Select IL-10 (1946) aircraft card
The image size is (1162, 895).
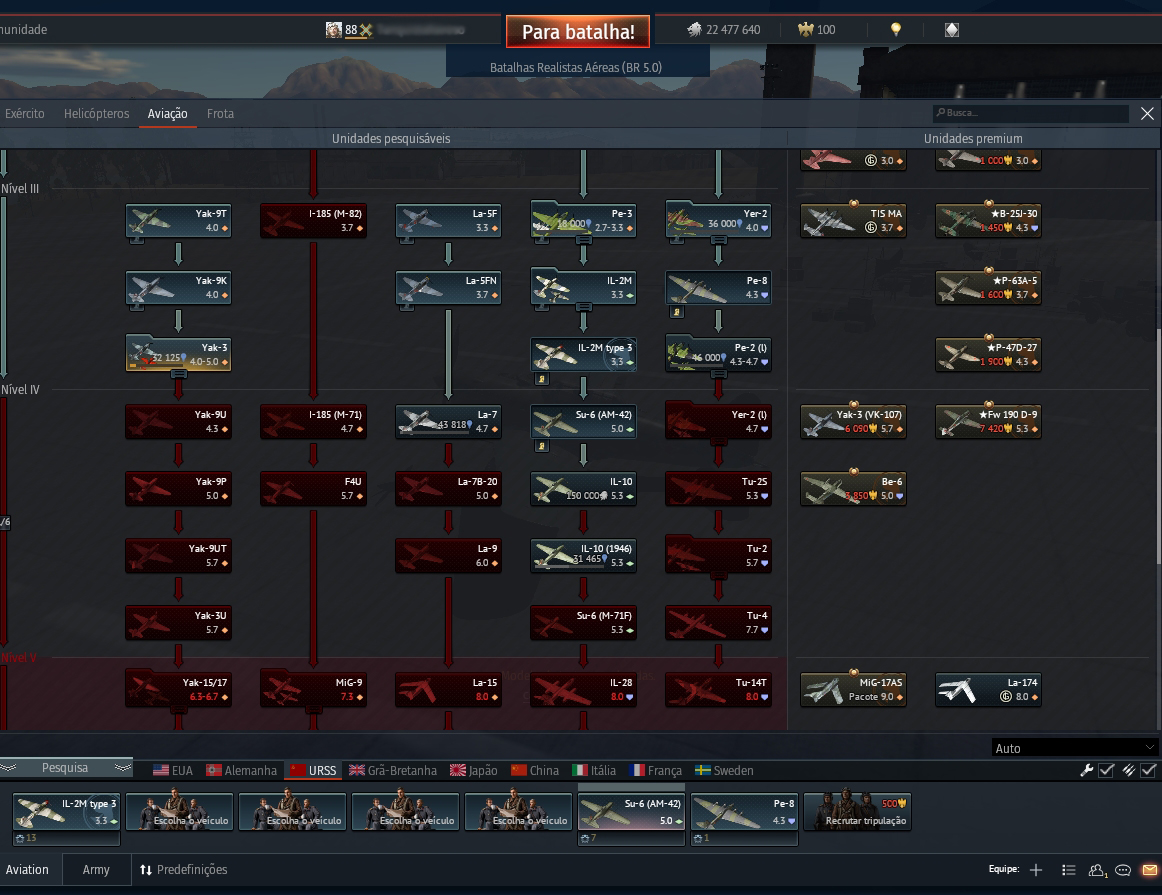[583, 556]
